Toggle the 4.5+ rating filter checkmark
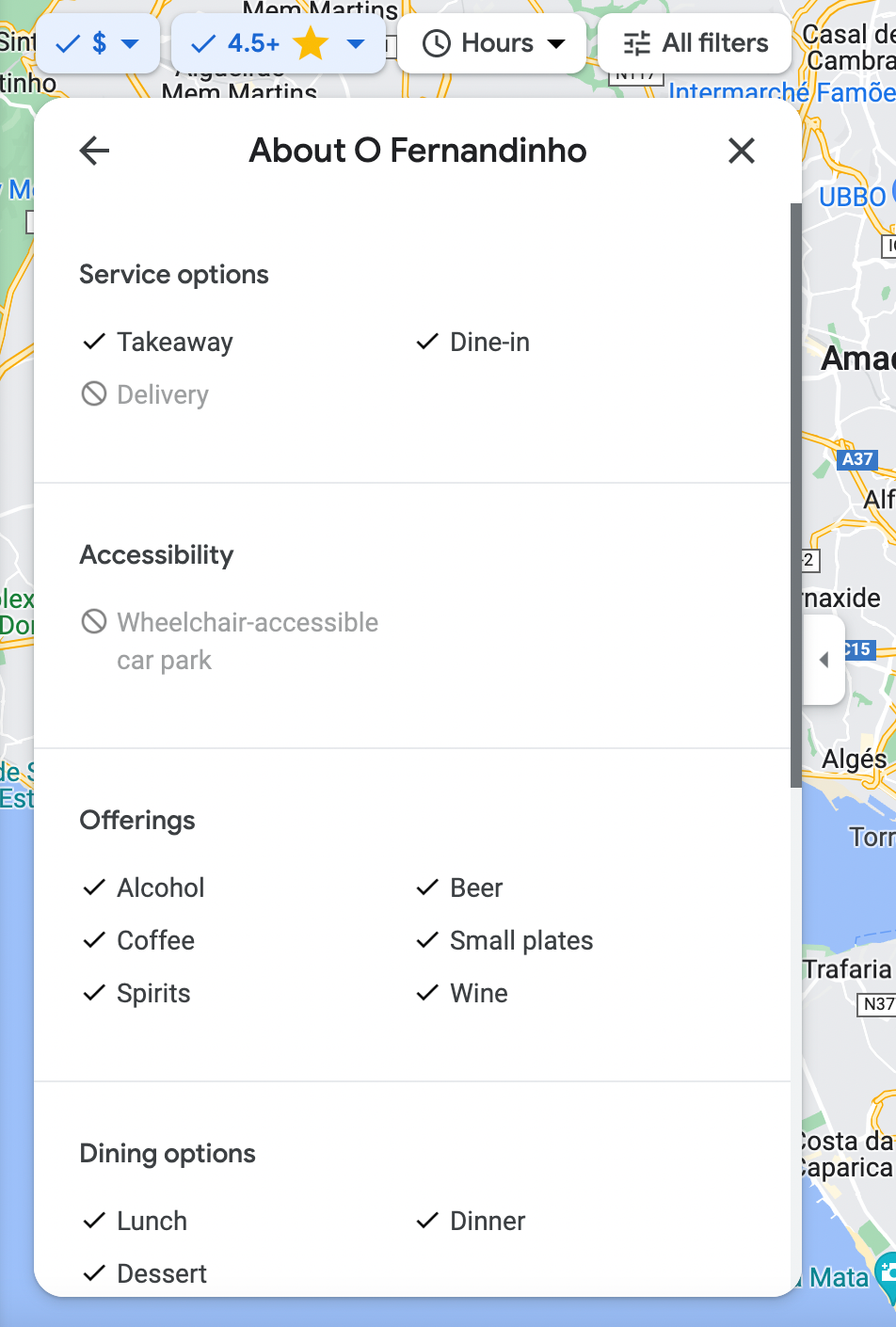 tap(203, 43)
